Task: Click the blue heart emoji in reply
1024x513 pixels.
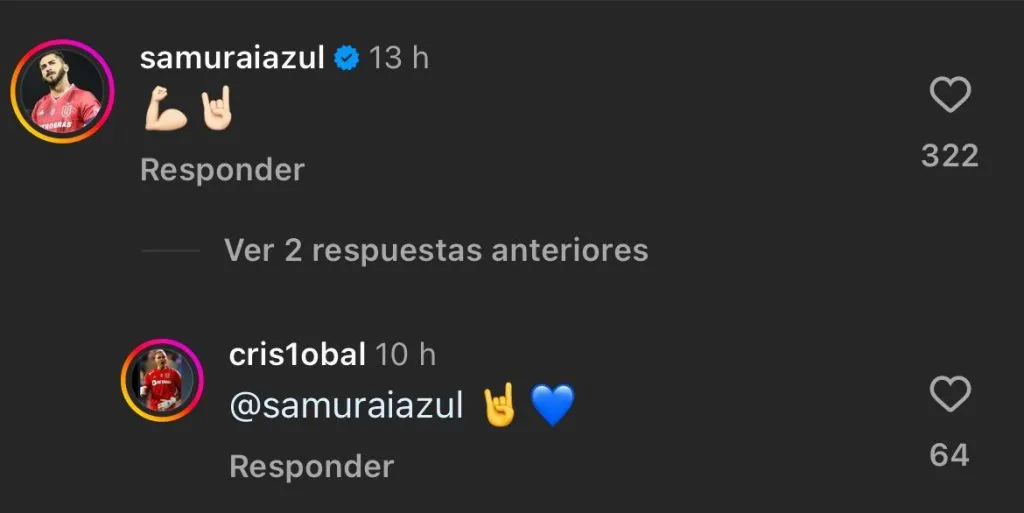Action: coord(552,405)
